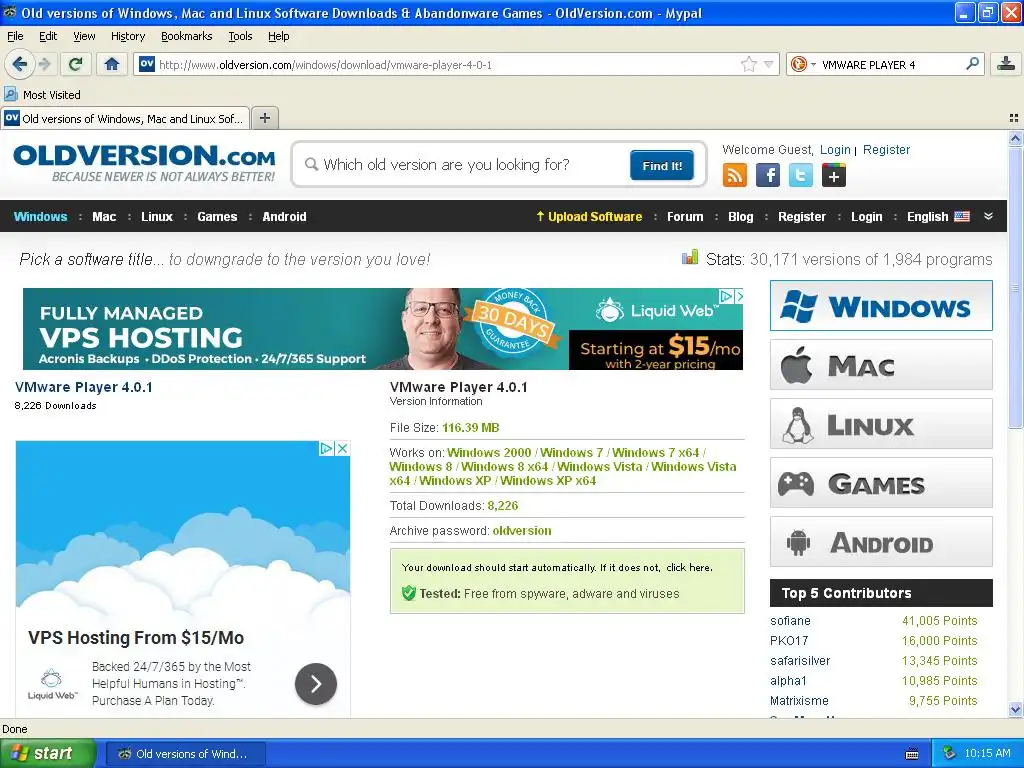Open contributor safarisilver's profile
Screen dimensions: 1024x768
tap(800, 661)
